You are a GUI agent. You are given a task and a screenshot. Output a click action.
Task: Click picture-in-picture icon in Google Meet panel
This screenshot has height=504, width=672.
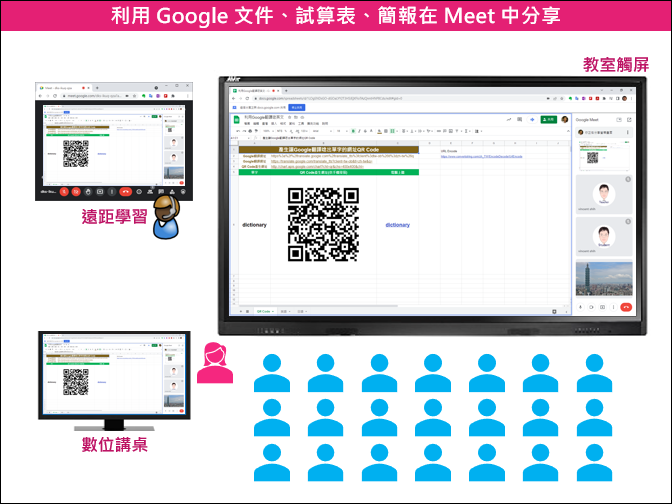(619, 120)
